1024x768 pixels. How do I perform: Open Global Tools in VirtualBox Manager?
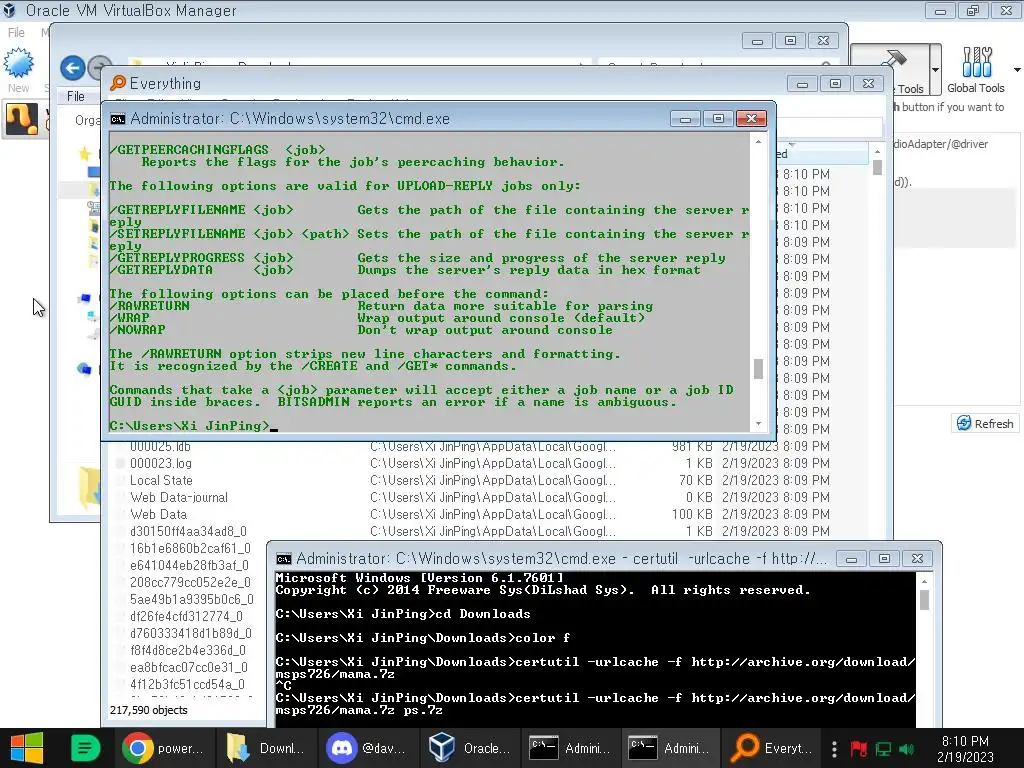point(976,70)
